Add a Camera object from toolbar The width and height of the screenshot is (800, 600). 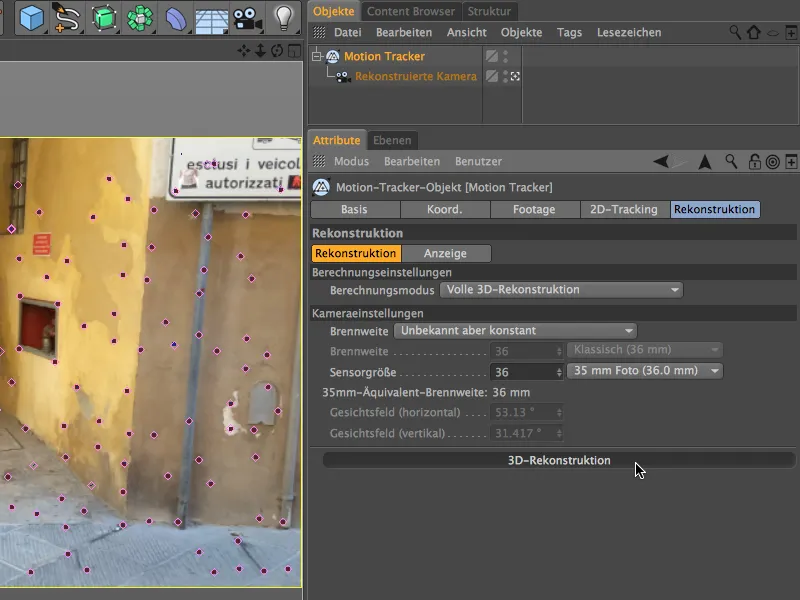coord(247,18)
